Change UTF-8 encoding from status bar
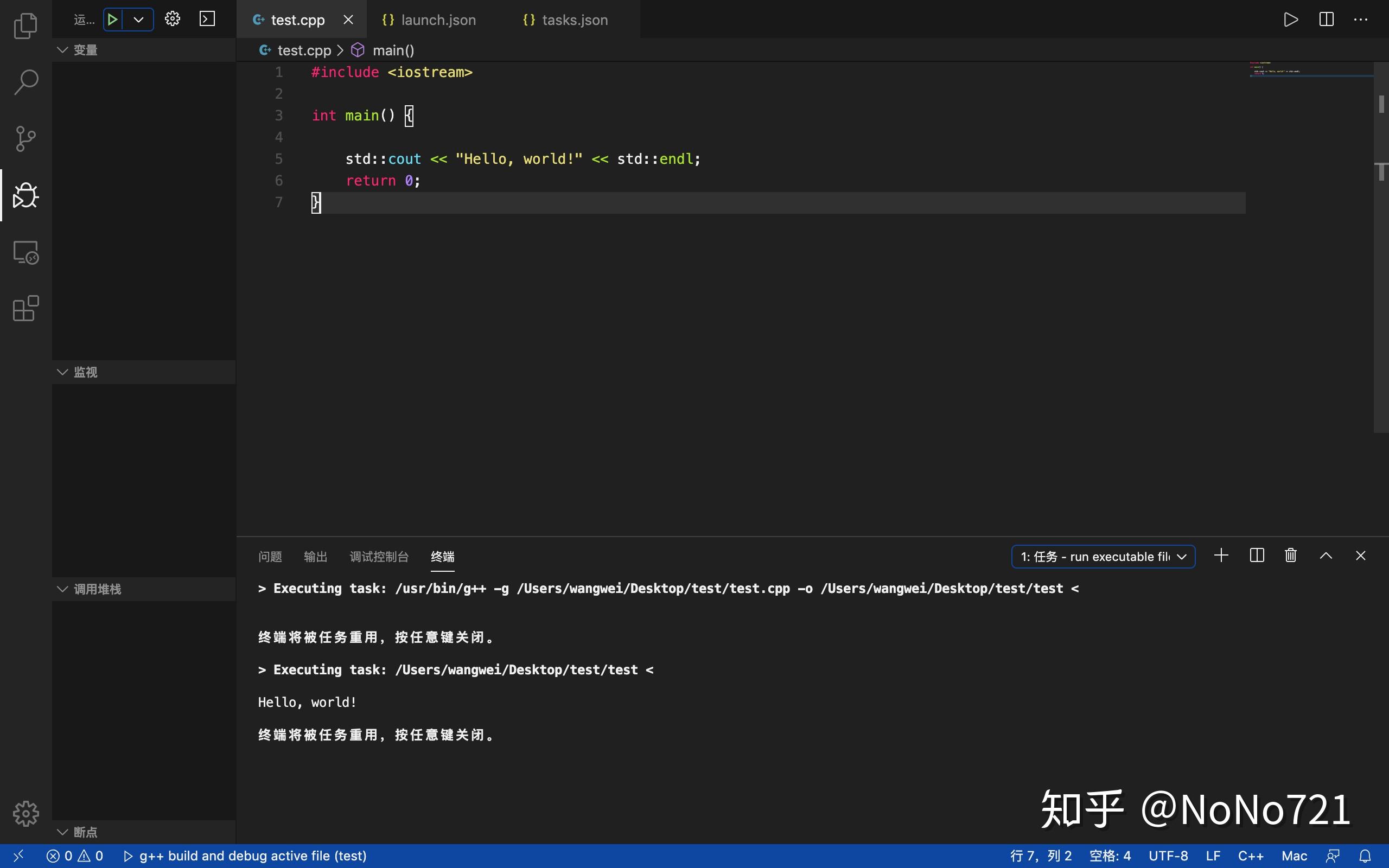1389x868 pixels. (1169, 856)
